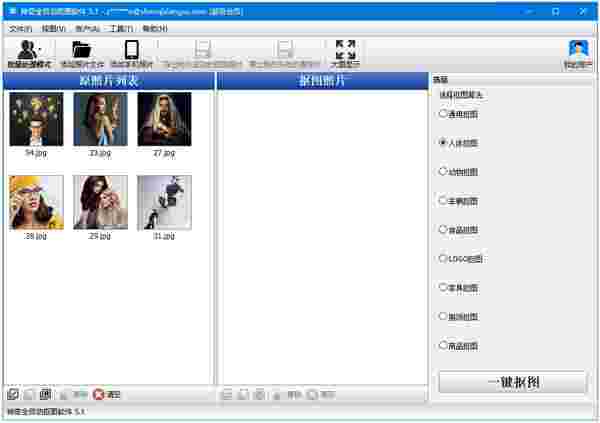Select the 31.jpg thumbnail of person on stairs

click(165, 203)
